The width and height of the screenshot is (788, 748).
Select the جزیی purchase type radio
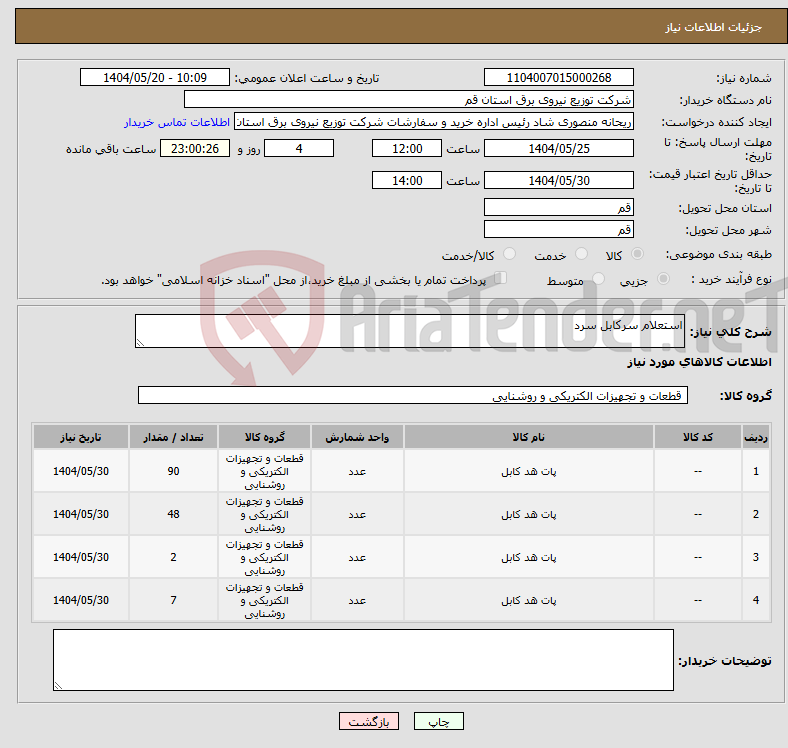pos(663,278)
